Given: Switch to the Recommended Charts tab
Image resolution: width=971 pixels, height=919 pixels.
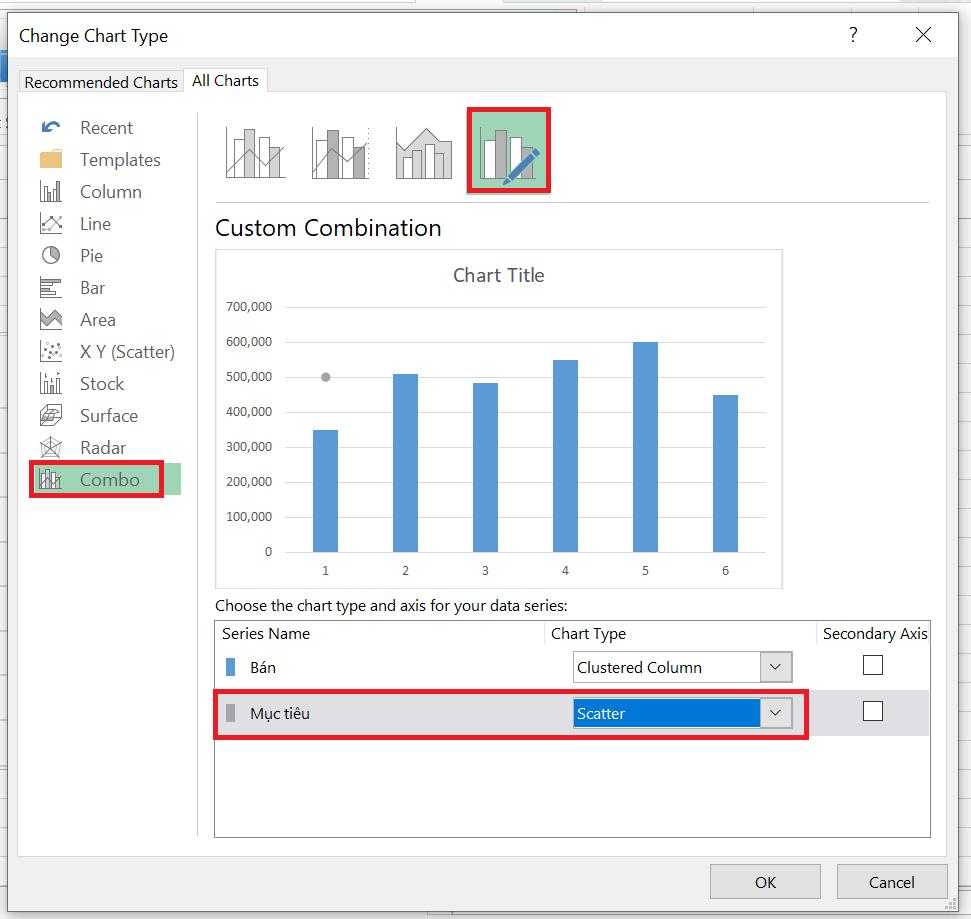Looking at the screenshot, I should click(x=101, y=82).
